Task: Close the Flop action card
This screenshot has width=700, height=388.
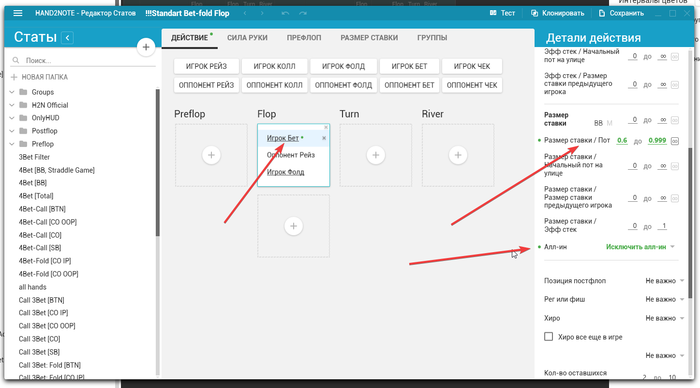Action: click(x=326, y=127)
